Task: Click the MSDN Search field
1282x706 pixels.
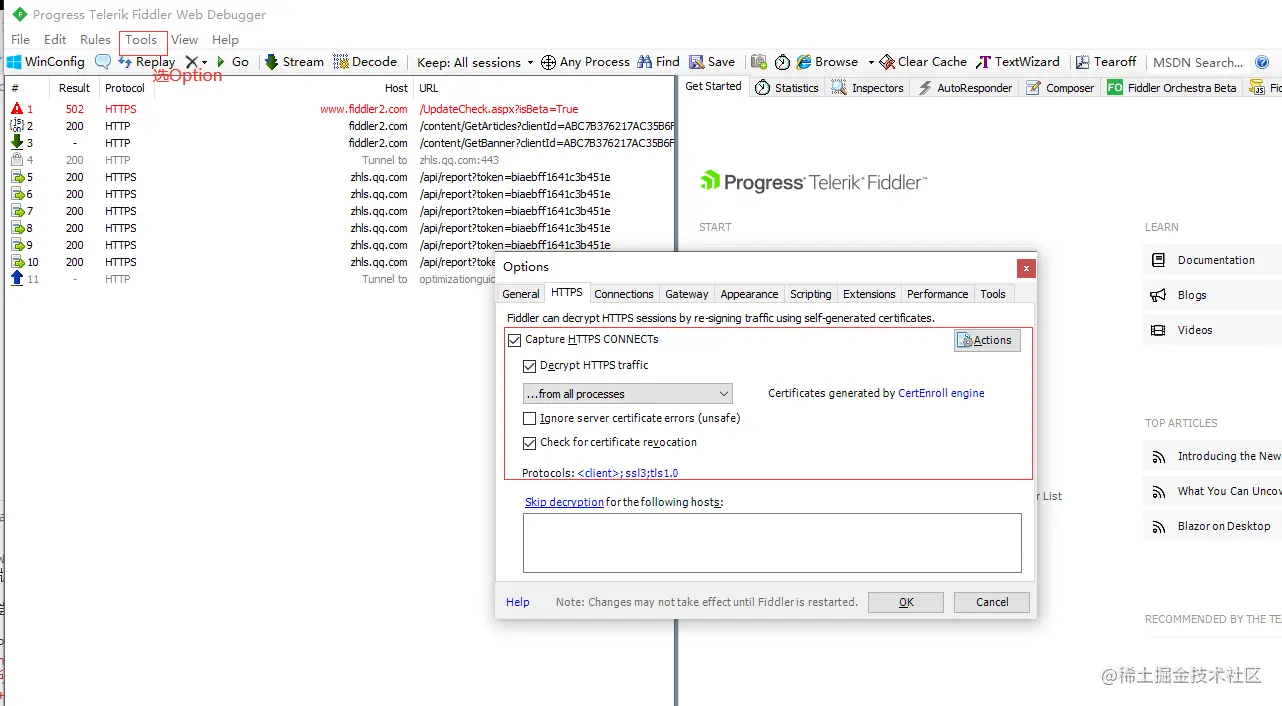Action: [x=1198, y=62]
